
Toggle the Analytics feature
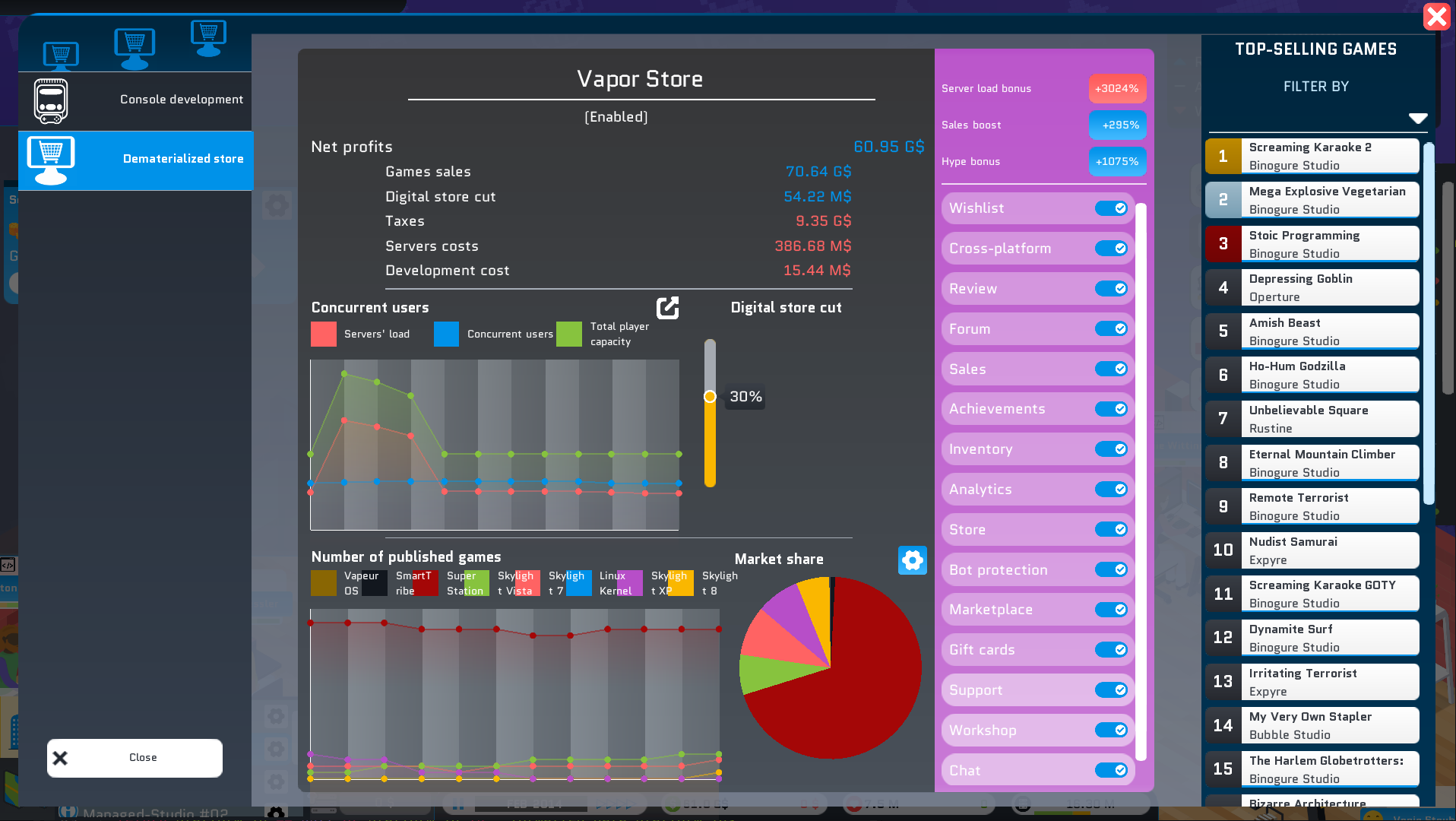1111,490
